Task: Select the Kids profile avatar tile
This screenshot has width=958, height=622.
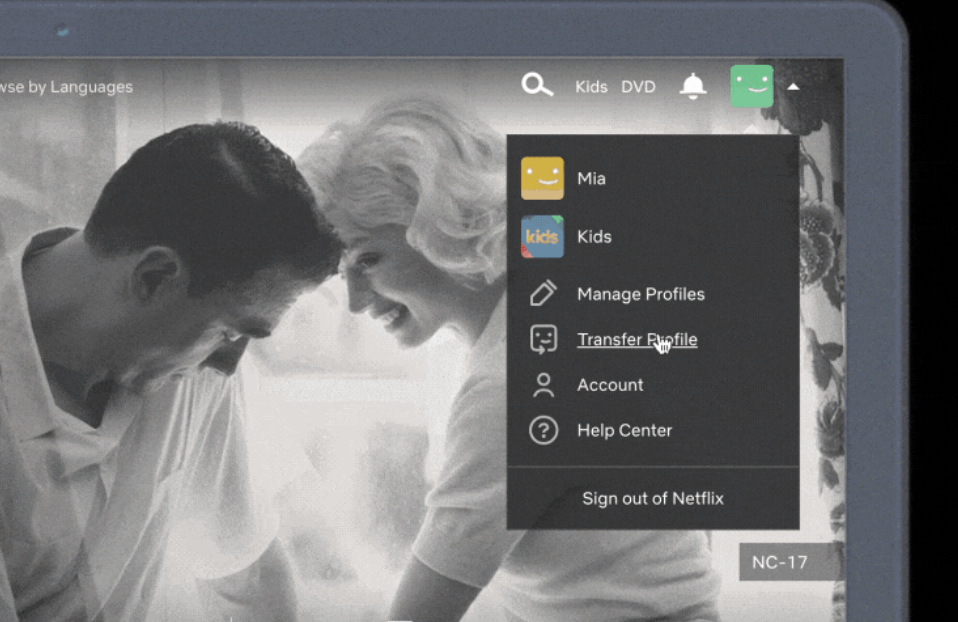Action: coord(543,236)
